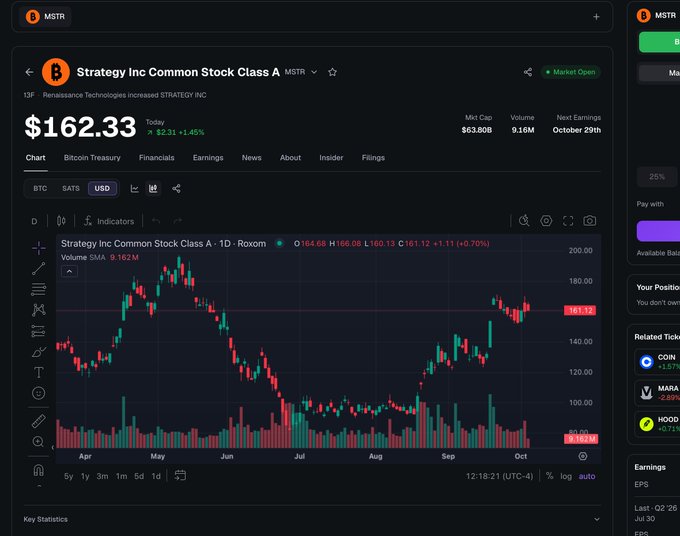The width and height of the screenshot is (680, 536).
Task: Collapse the chart legend chevron
Action: coord(69,271)
